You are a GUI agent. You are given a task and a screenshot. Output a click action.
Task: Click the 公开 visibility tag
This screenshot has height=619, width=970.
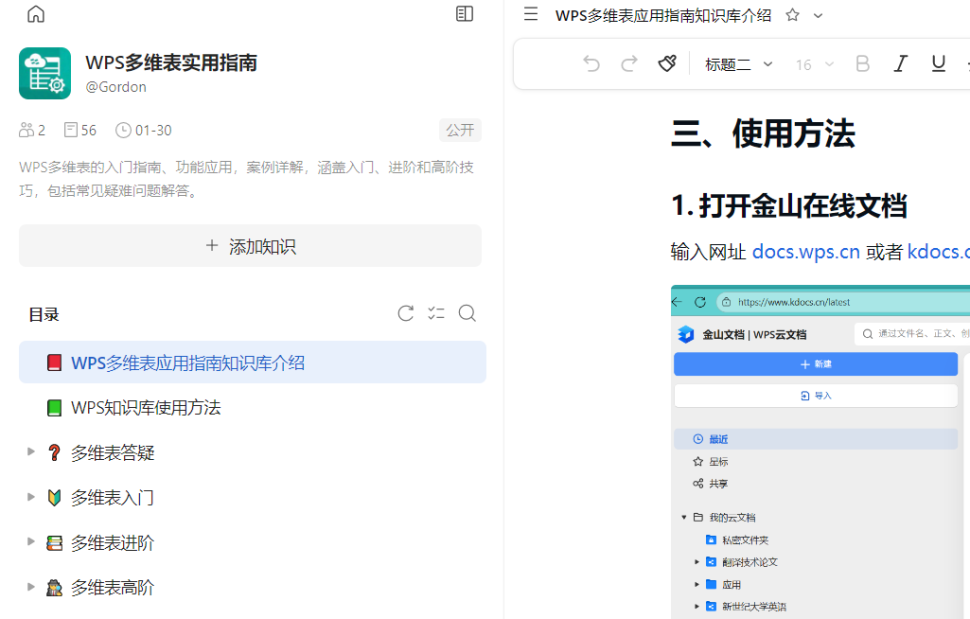coord(460,130)
